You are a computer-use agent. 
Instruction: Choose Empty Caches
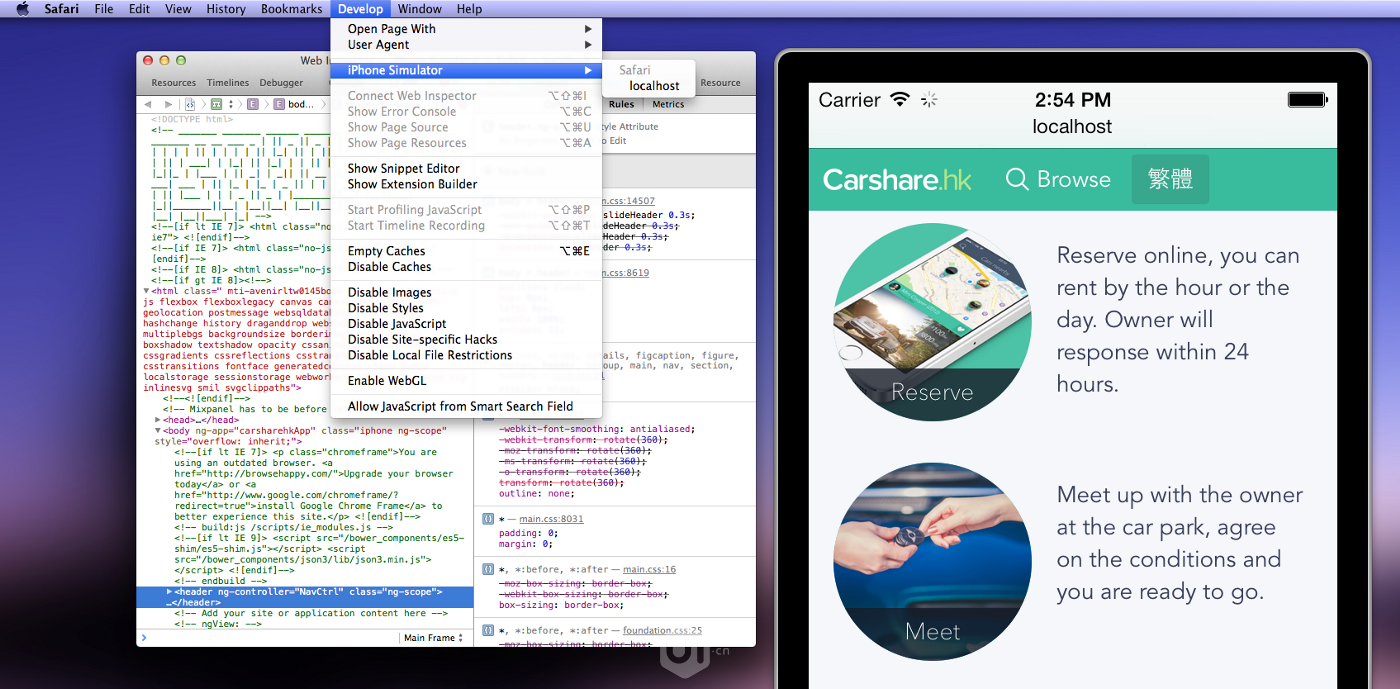coord(466,251)
